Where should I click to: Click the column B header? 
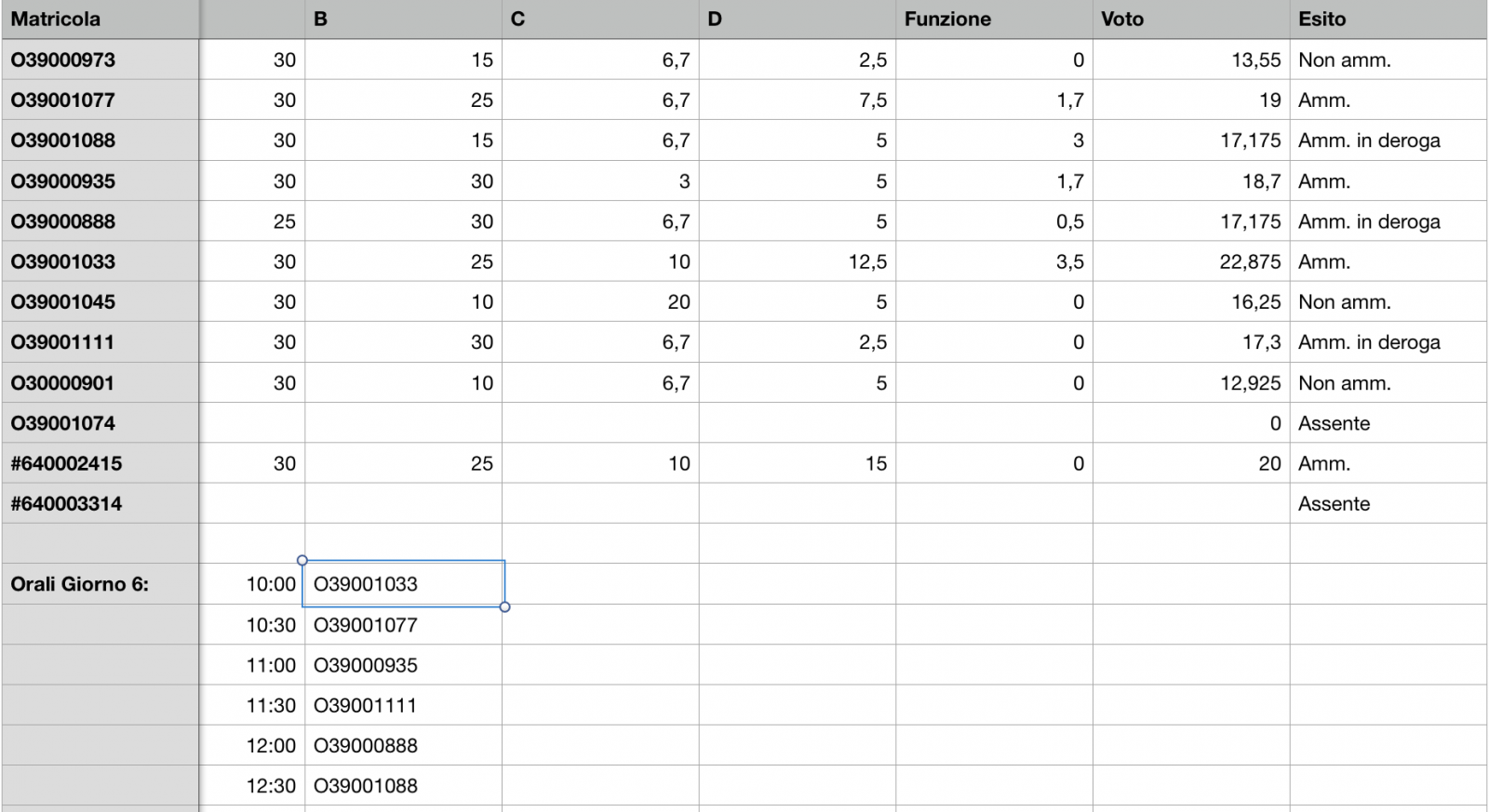tap(403, 20)
